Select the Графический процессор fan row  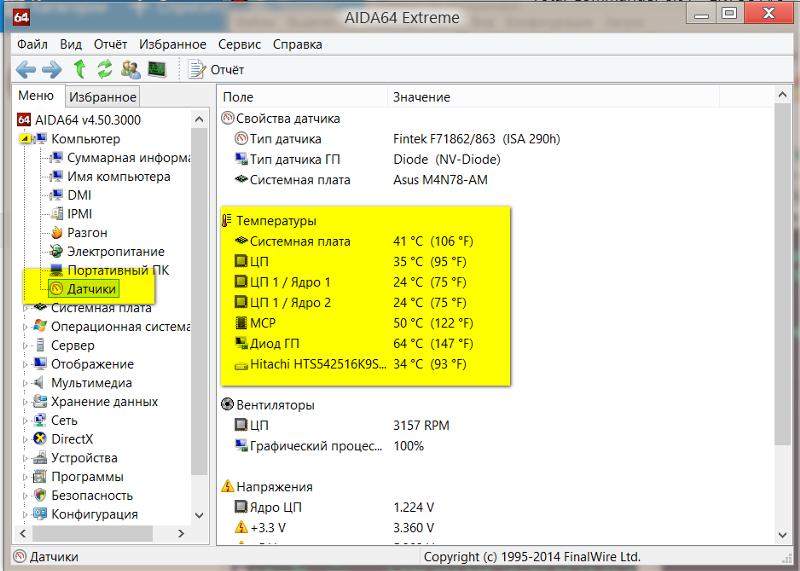329,446
